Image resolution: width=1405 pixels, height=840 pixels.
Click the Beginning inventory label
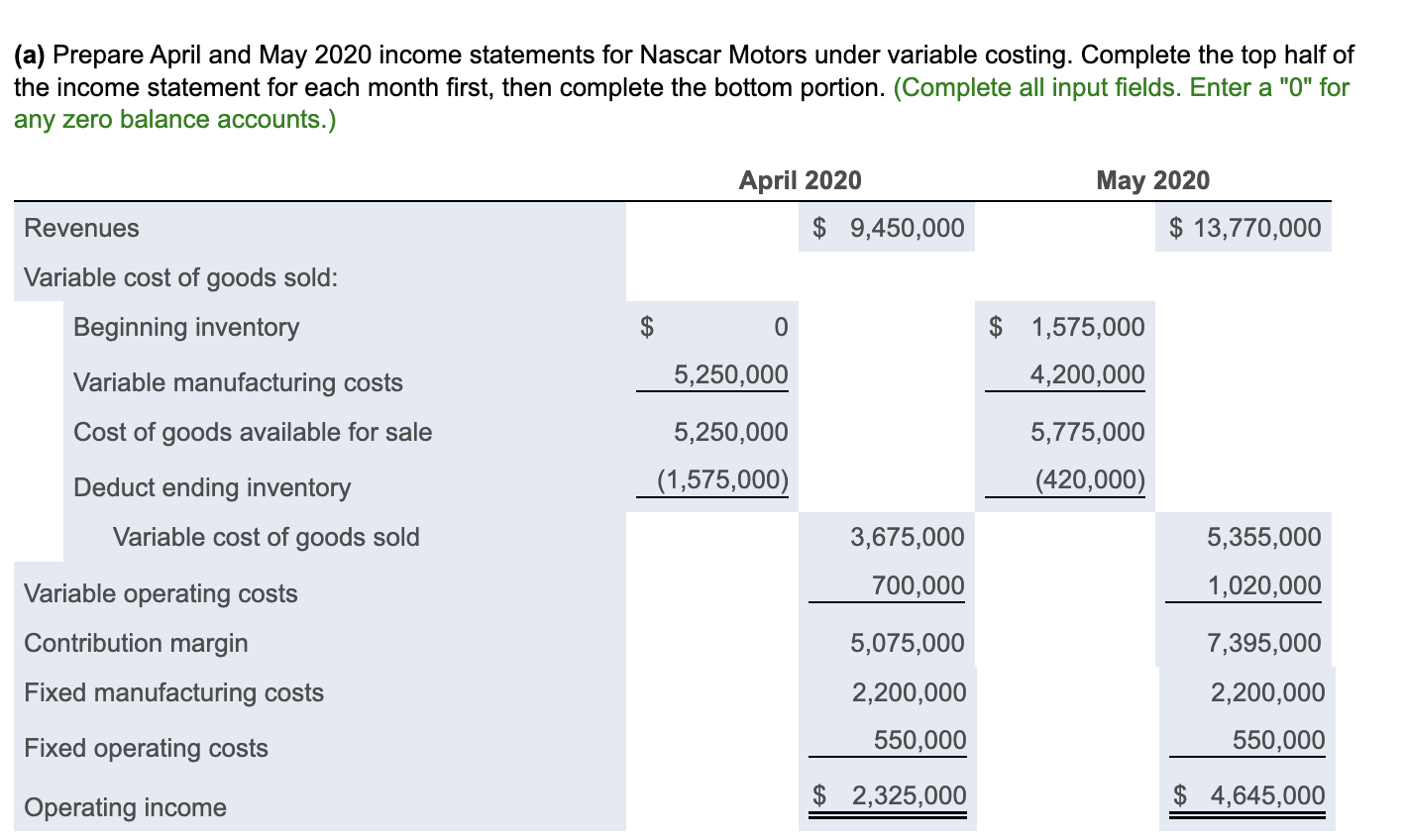186,327
